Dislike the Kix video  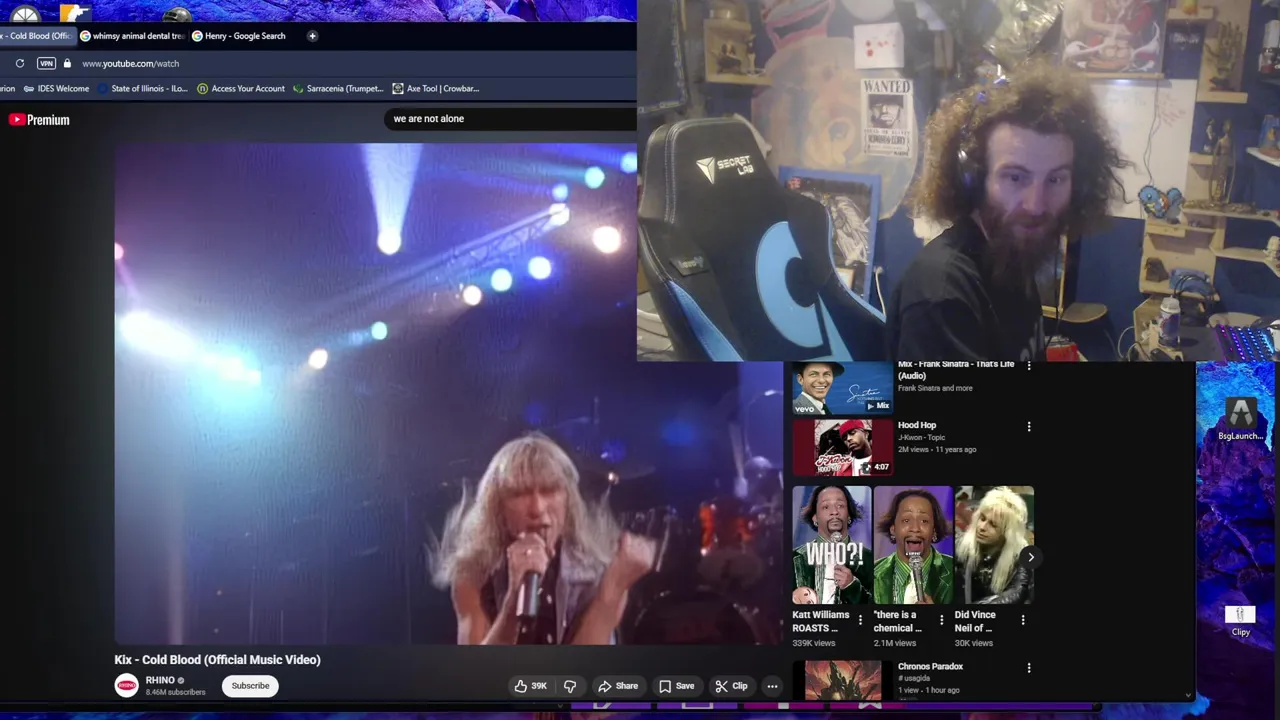[x=570, y=686]
